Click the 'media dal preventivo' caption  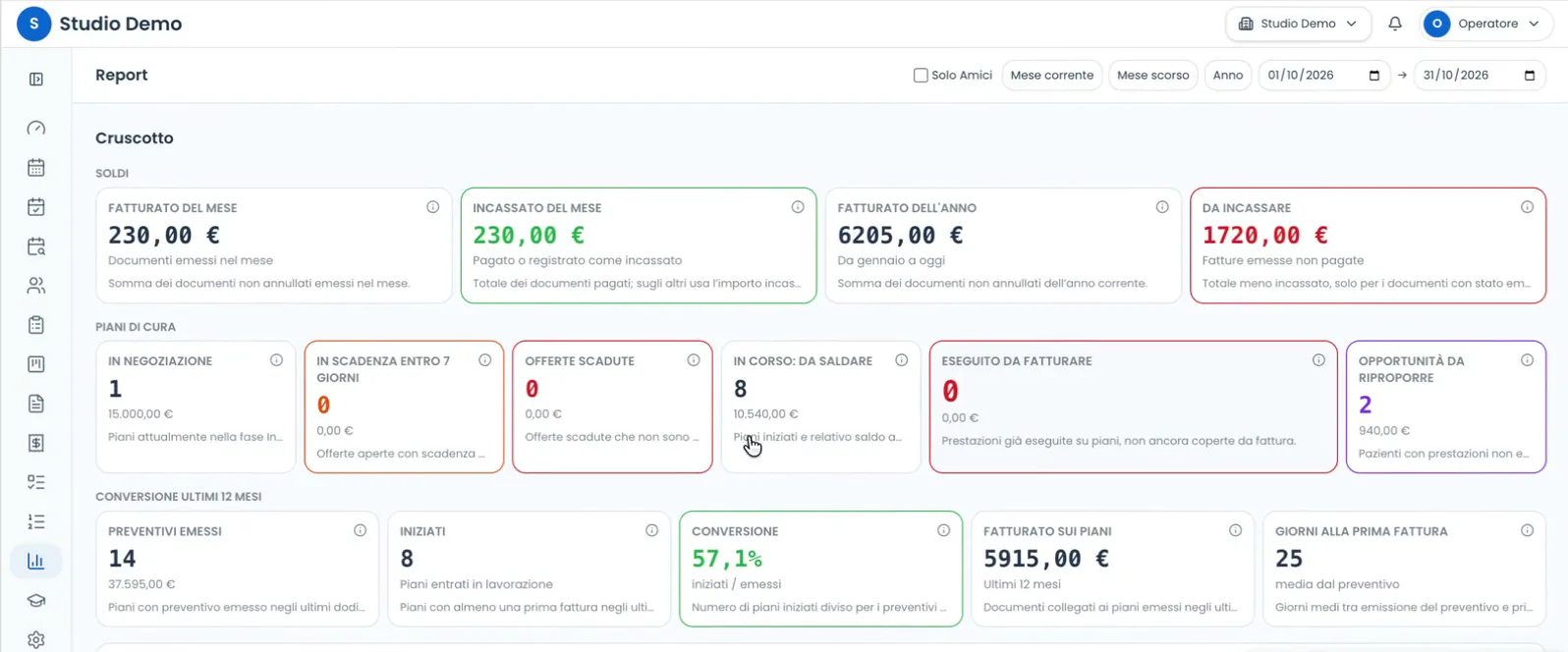point(1337,584)
